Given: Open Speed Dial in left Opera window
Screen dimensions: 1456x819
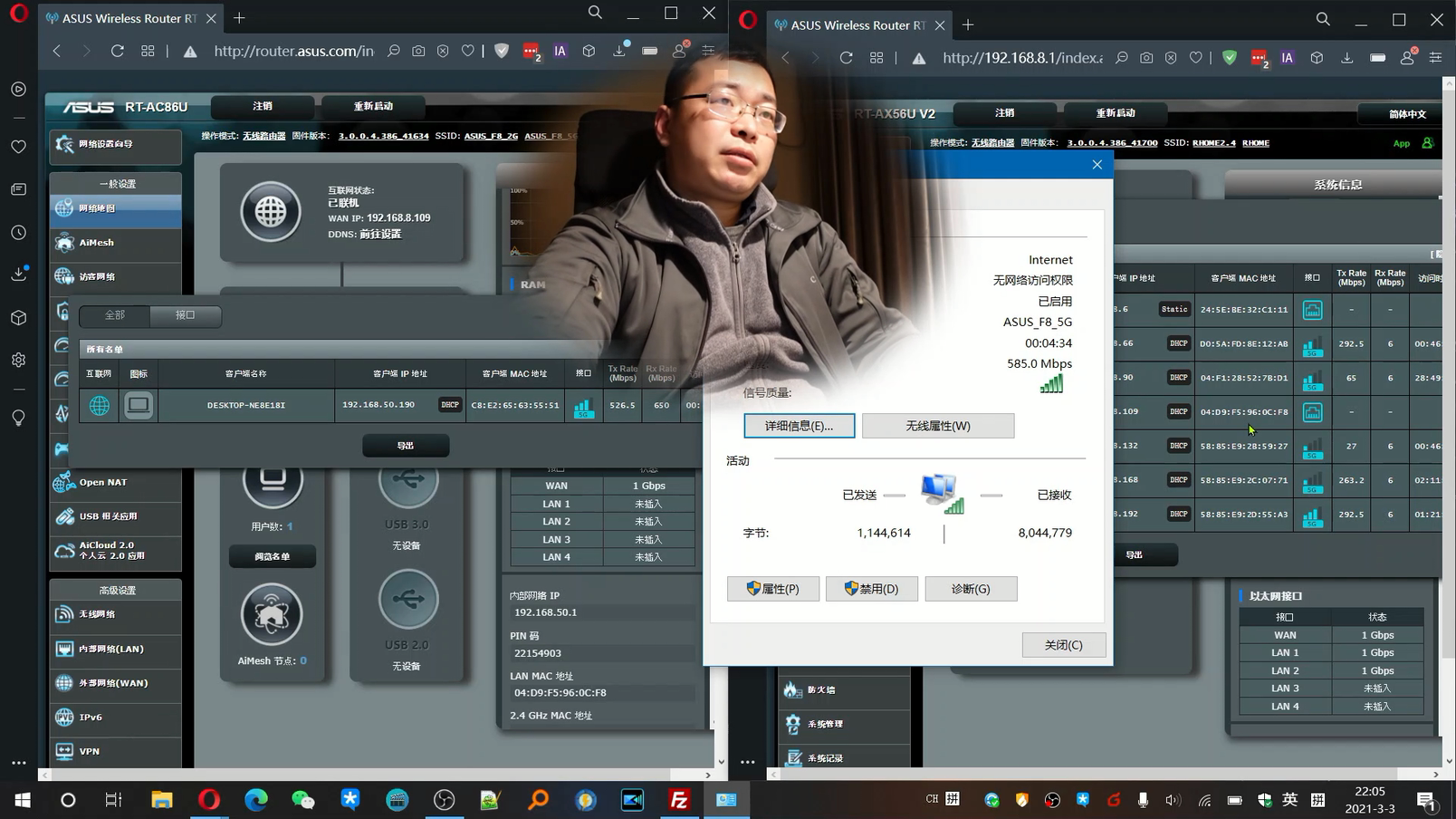Looking at the screenshot, I should (x=148, y=52).
